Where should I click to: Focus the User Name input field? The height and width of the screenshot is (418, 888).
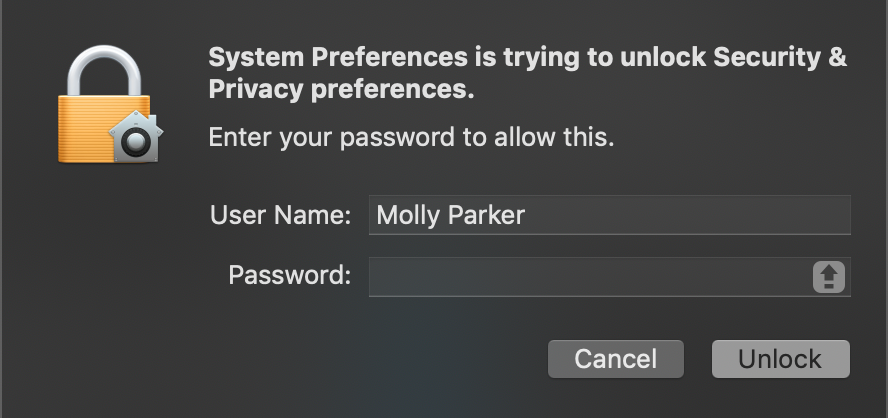click(609, 215)
